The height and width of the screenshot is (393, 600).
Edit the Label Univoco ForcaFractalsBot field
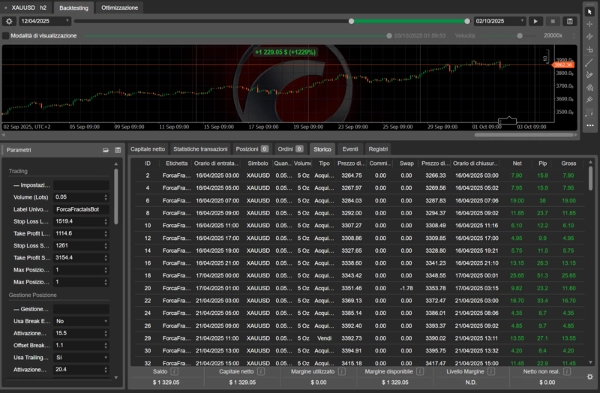[x=81, y=209]
